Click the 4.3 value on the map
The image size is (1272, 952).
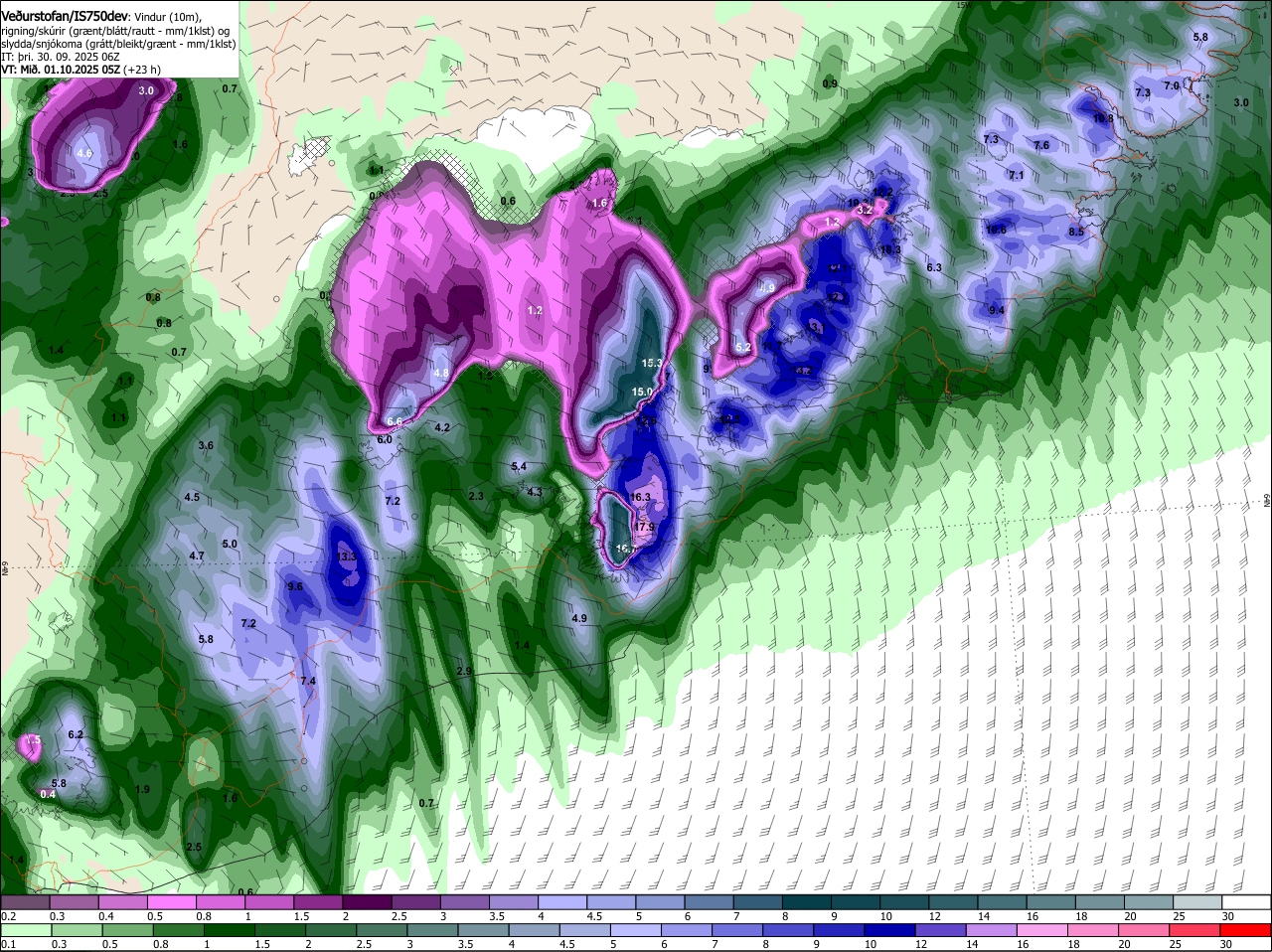point(535,492)
